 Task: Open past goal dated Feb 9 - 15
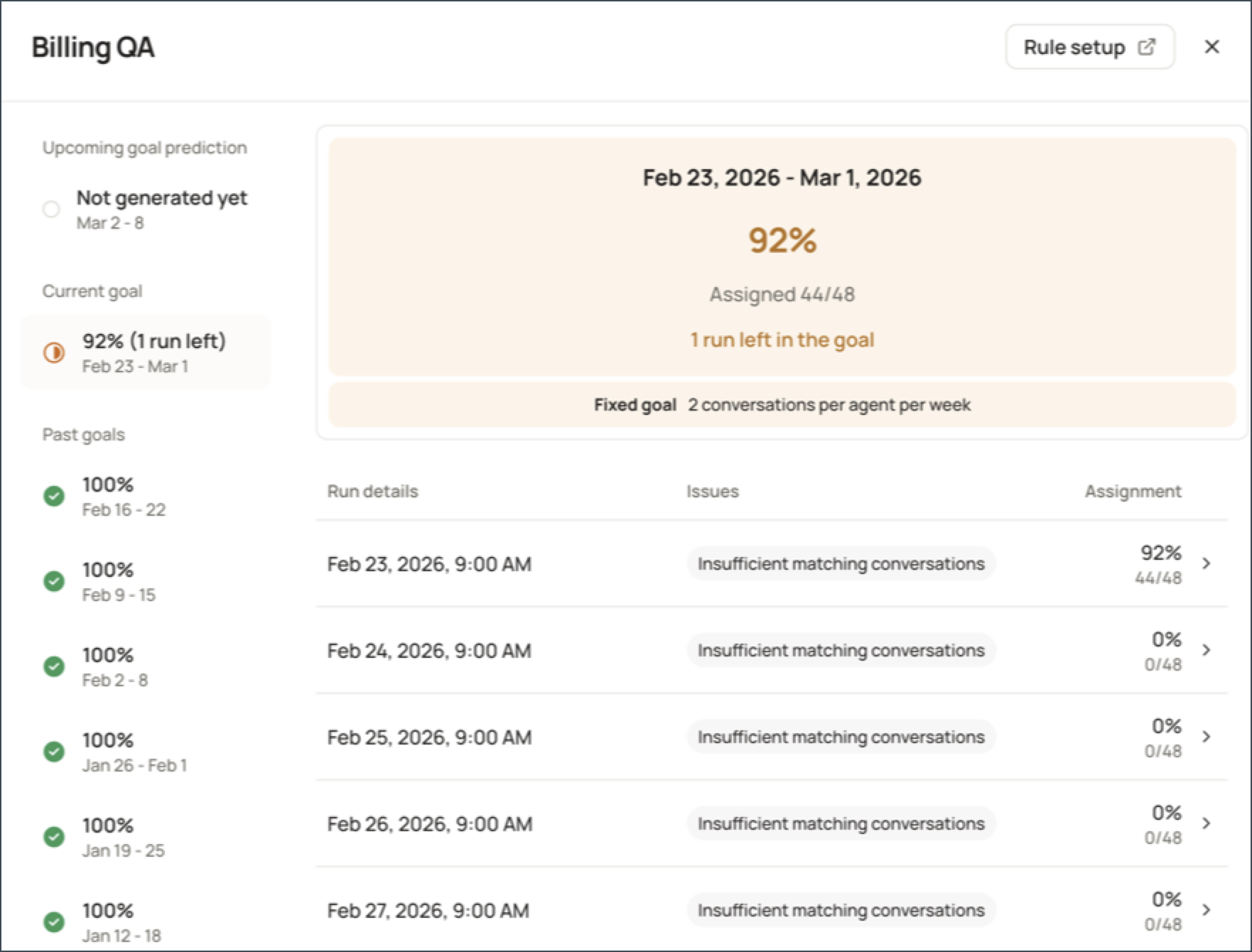pos(146,581)
